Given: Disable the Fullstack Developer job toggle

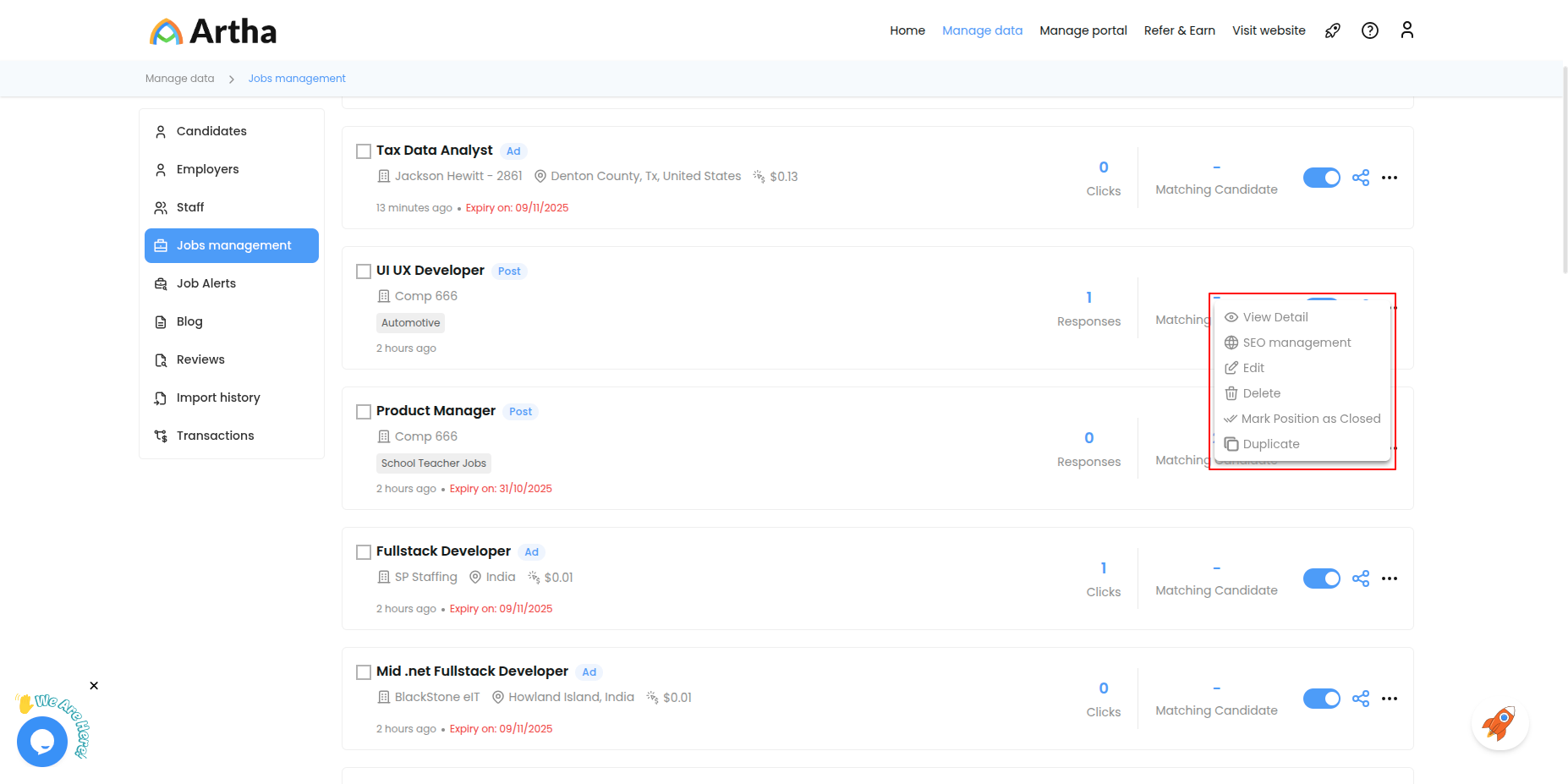Looking at the screenshot, I should pos(1321,578).
